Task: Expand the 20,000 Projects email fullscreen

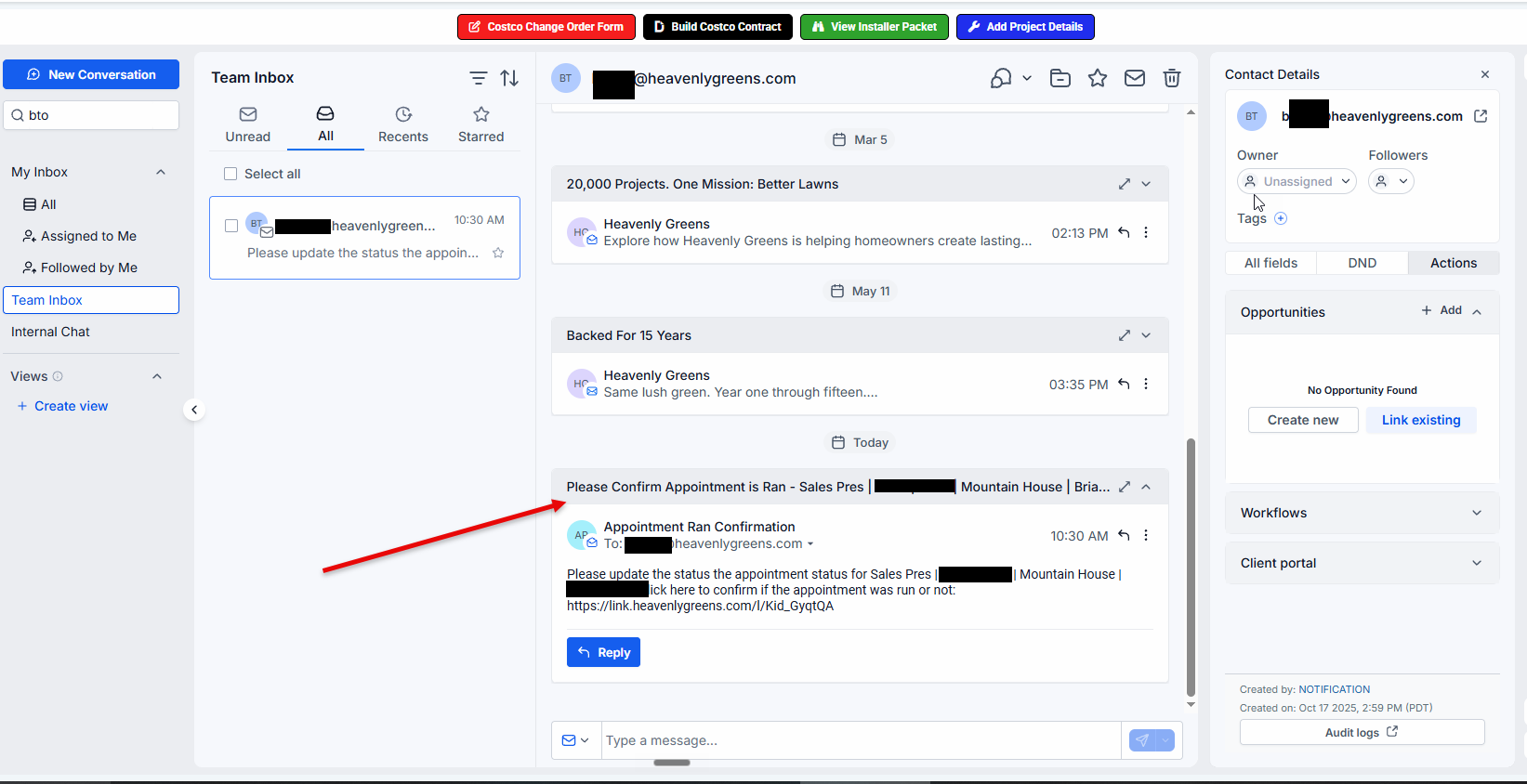Action: (x=1125, y=184)
